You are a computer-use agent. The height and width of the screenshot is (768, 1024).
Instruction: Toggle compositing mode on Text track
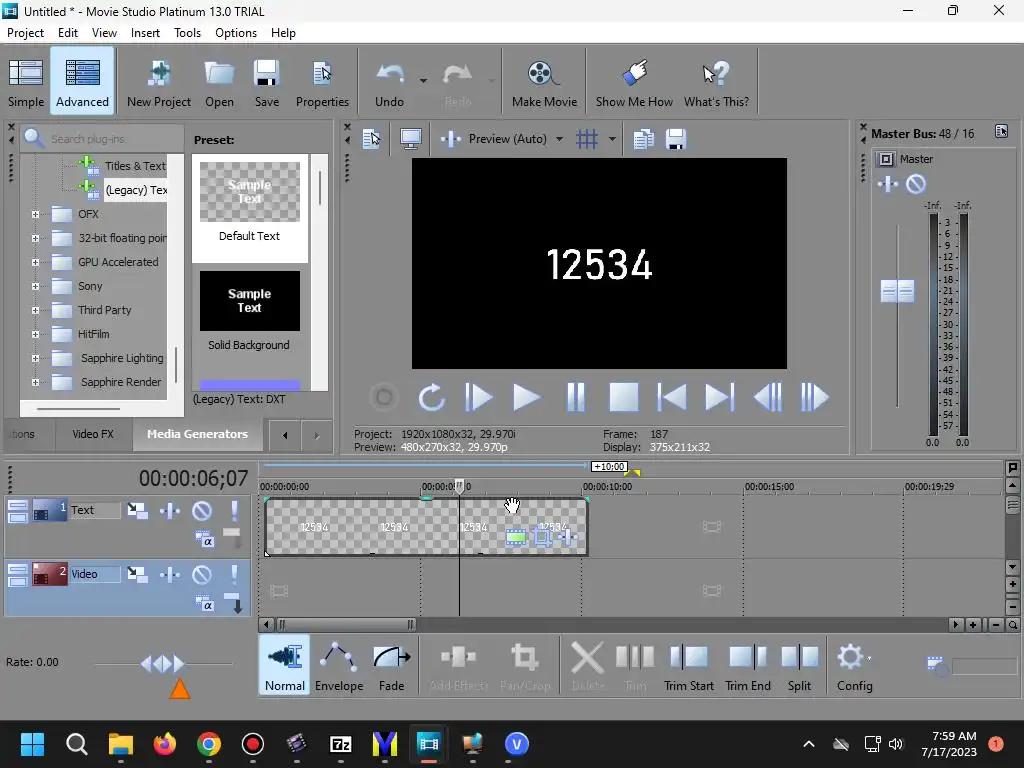click(x=204, y=539)
